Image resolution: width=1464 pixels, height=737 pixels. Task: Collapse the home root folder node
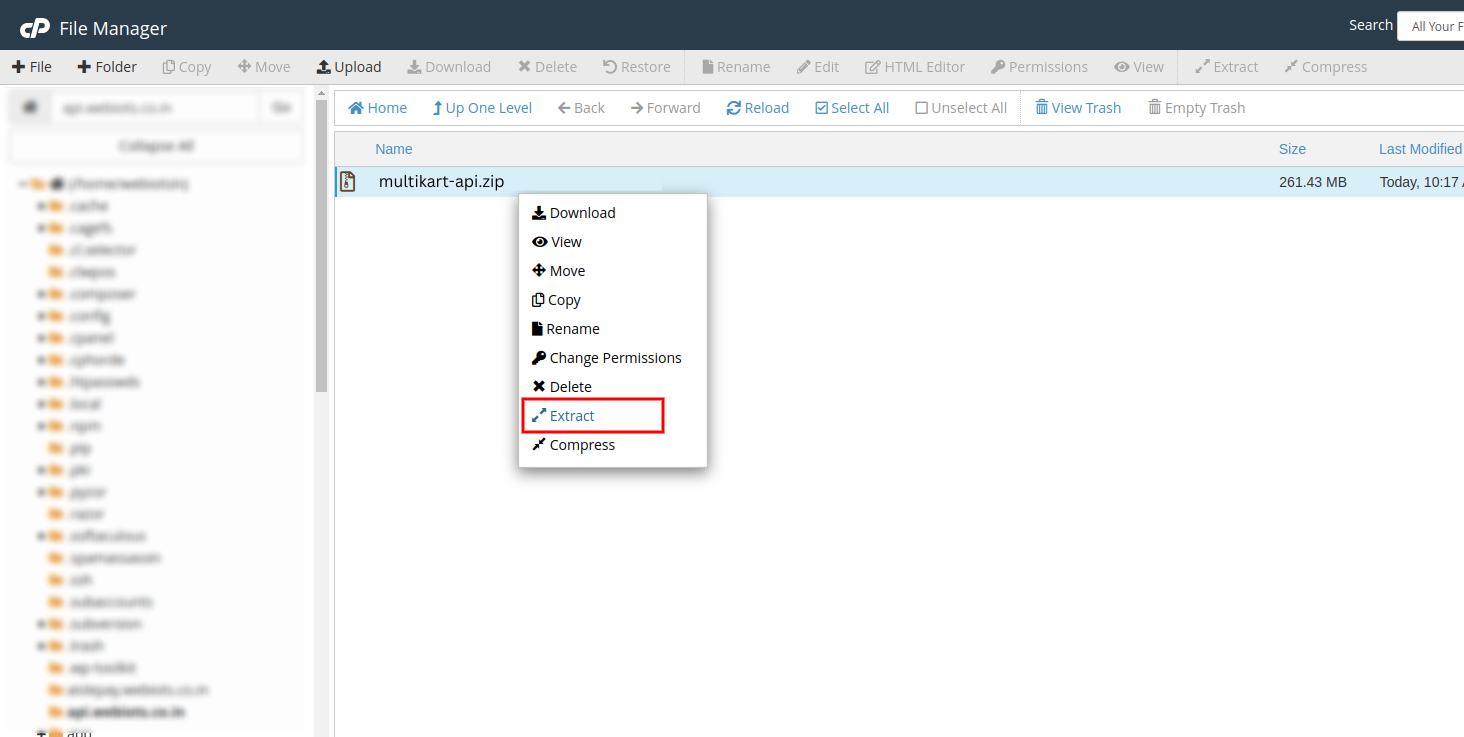tap(22, 184)
